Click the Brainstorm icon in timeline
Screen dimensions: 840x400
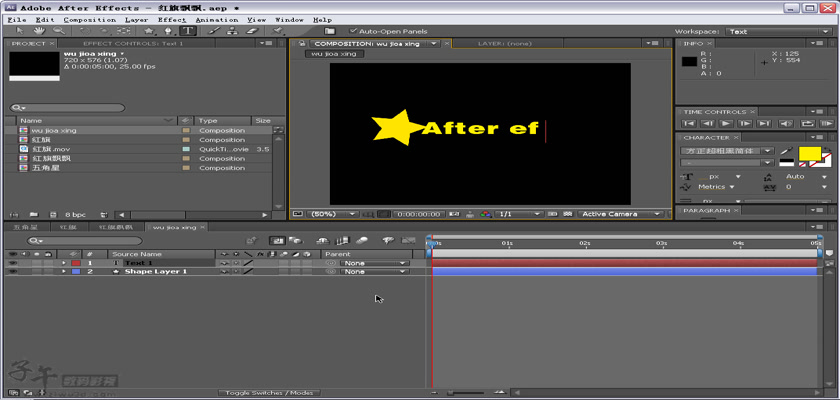tap(389, 241)
